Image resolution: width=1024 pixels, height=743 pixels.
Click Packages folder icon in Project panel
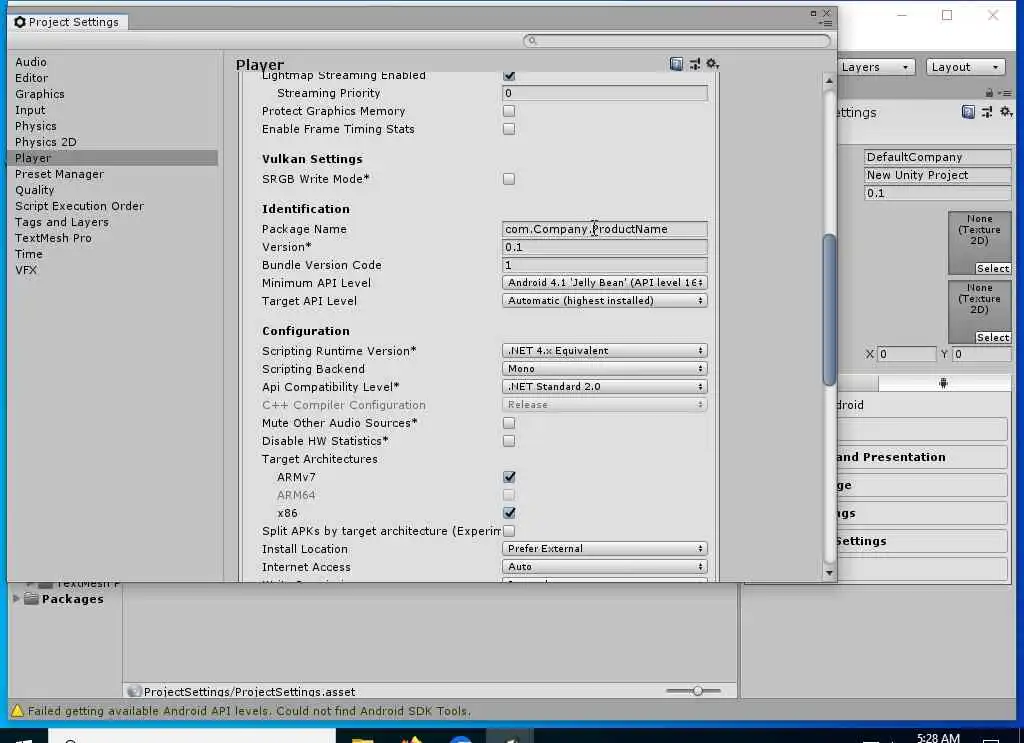tap(31, 599)
